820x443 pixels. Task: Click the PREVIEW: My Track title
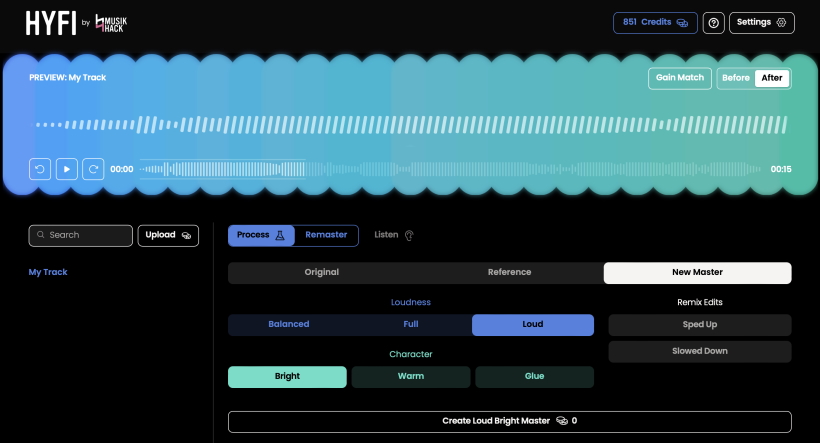67,77
